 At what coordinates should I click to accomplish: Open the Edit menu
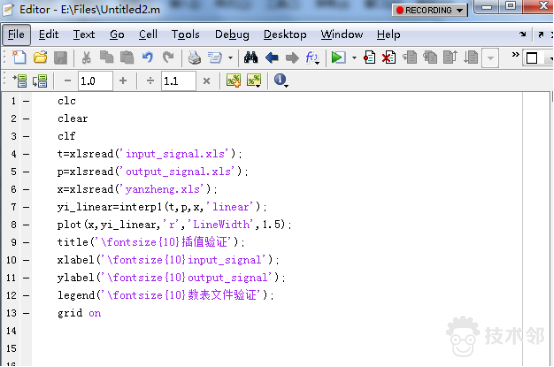(x=49, y=35)
